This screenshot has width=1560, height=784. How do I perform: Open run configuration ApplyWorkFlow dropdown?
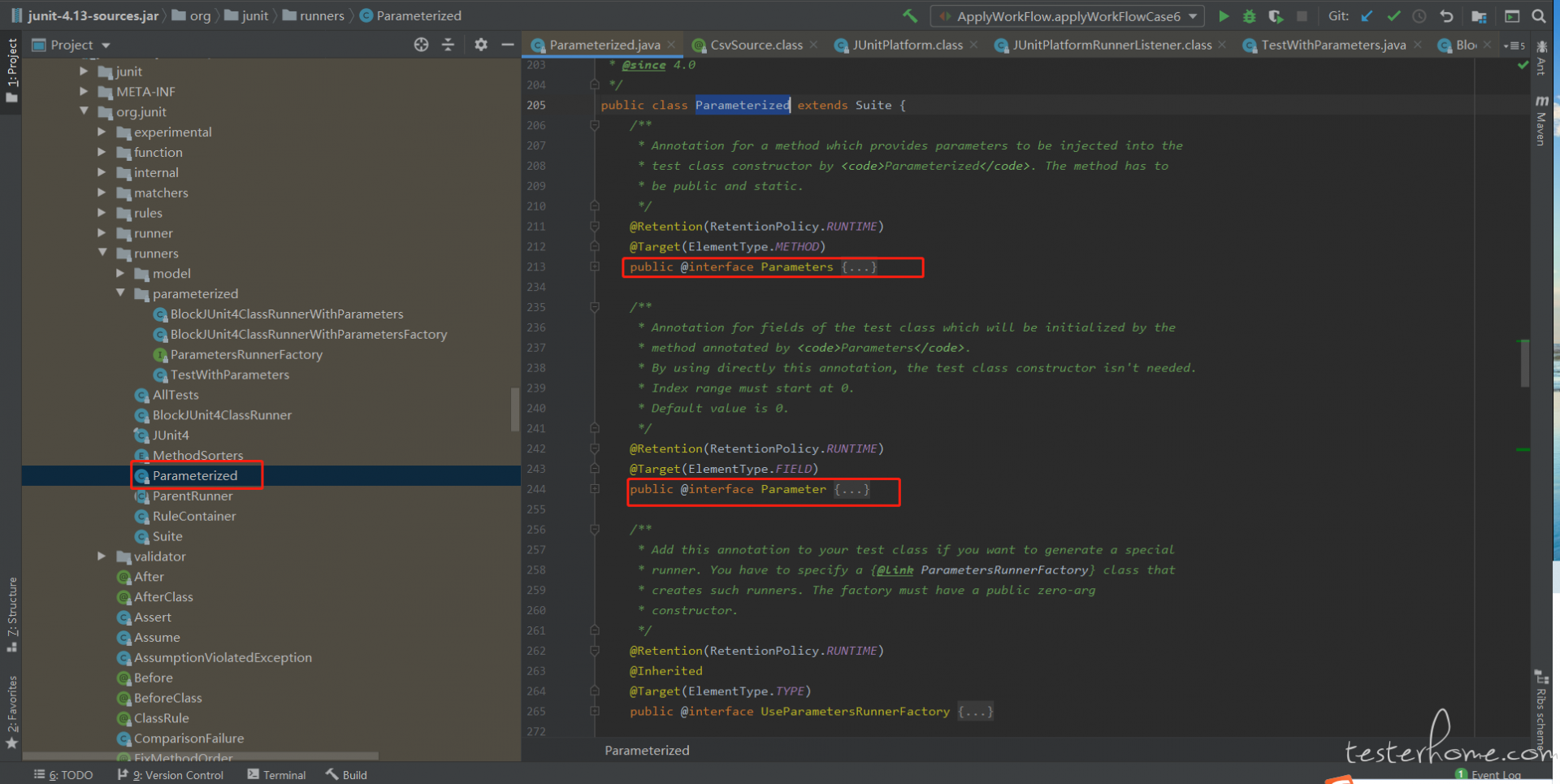[x=1068, y=16]
